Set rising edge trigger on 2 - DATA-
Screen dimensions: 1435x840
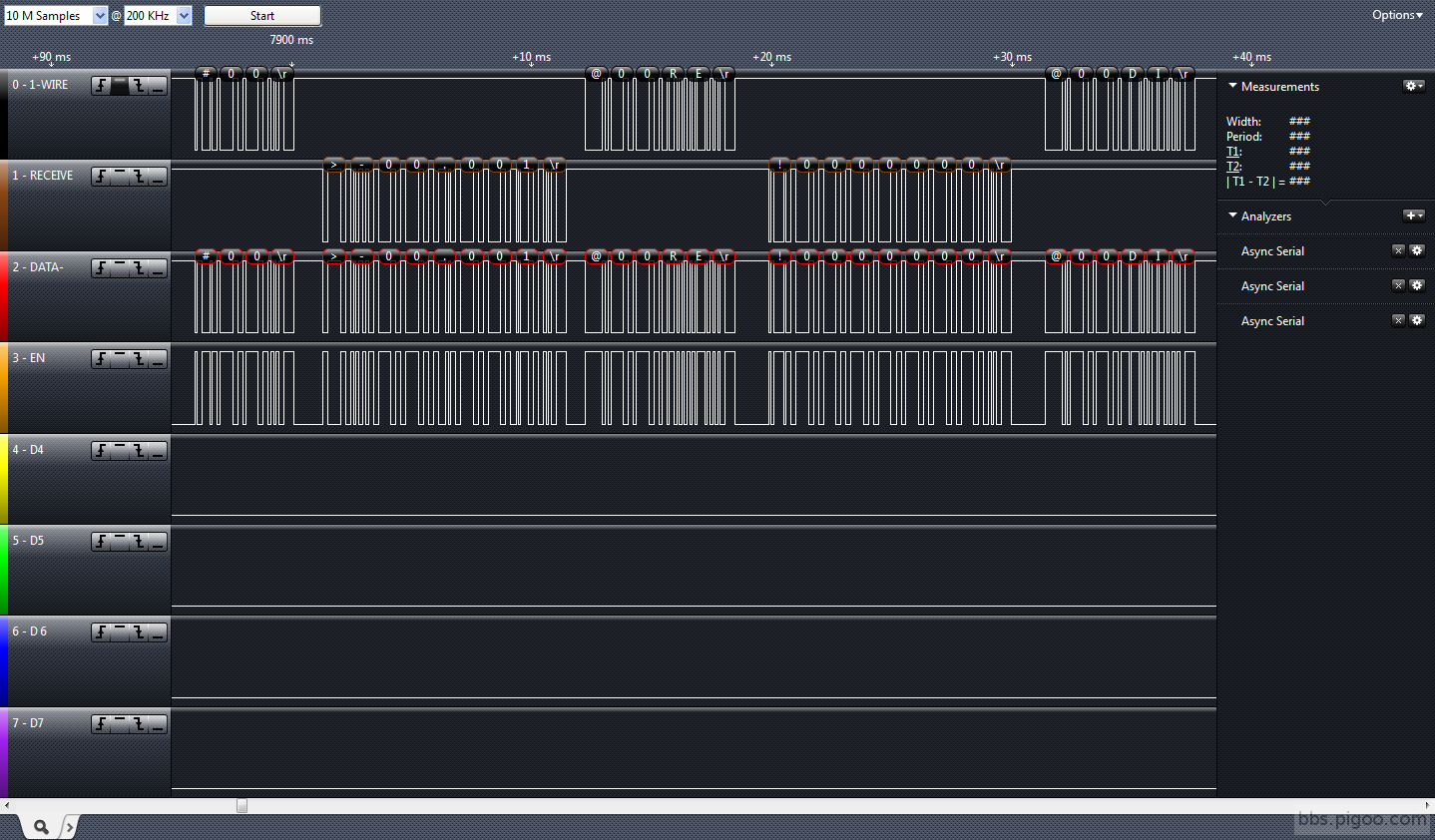pos(101,268)
